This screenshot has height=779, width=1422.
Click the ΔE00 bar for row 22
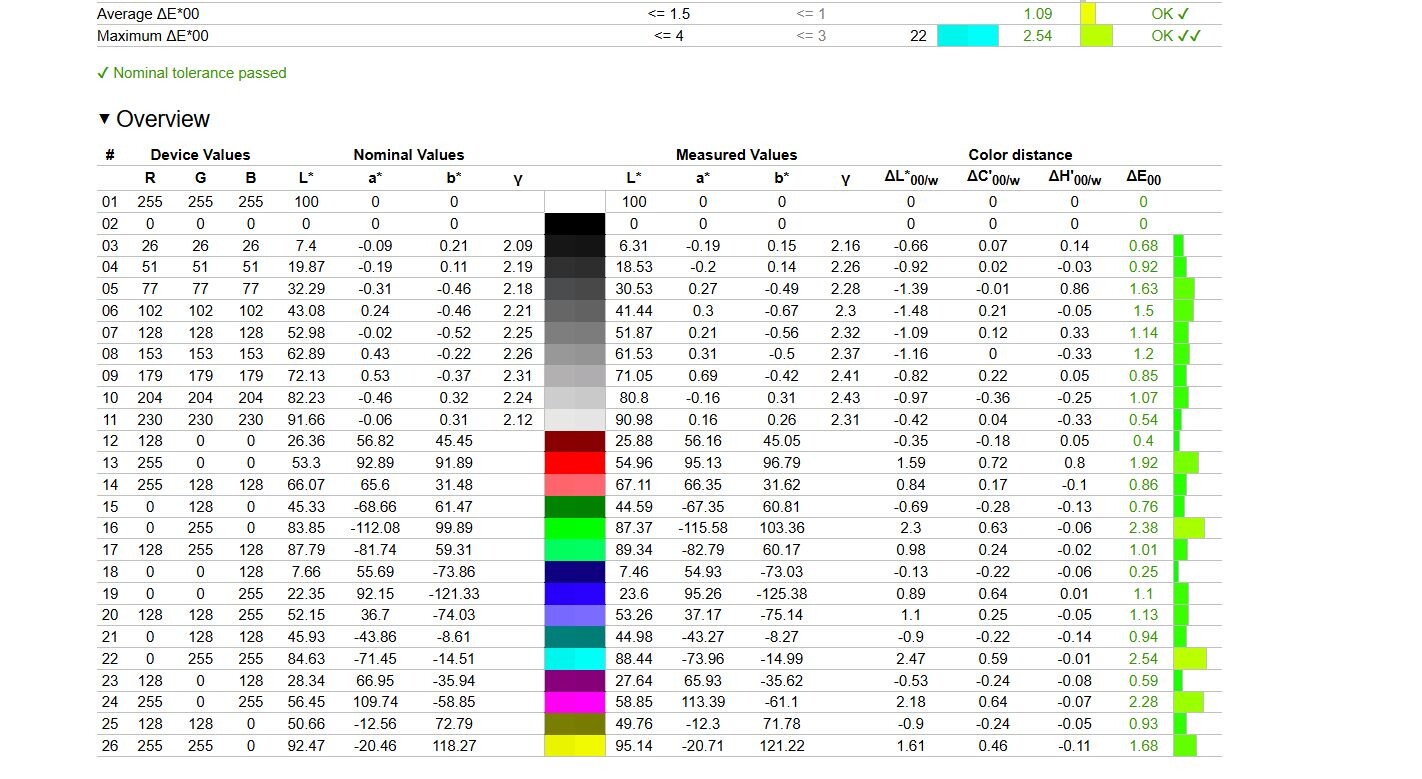1190,659
